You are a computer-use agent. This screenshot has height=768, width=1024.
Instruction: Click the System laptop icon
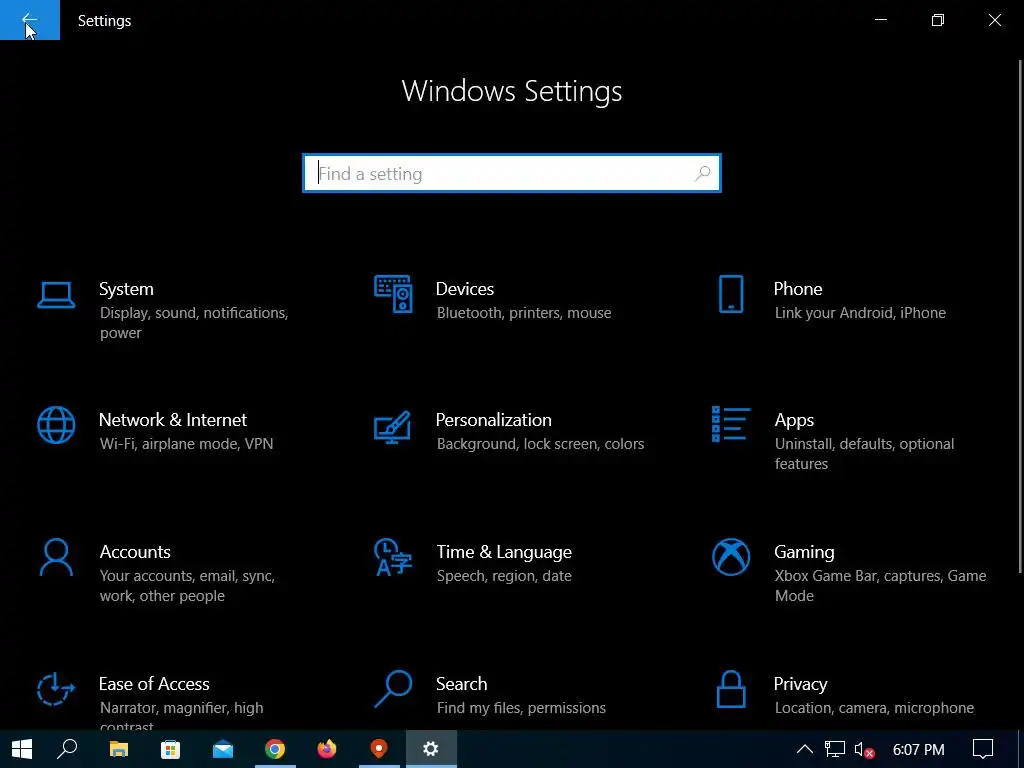click(x=56, y=295)
